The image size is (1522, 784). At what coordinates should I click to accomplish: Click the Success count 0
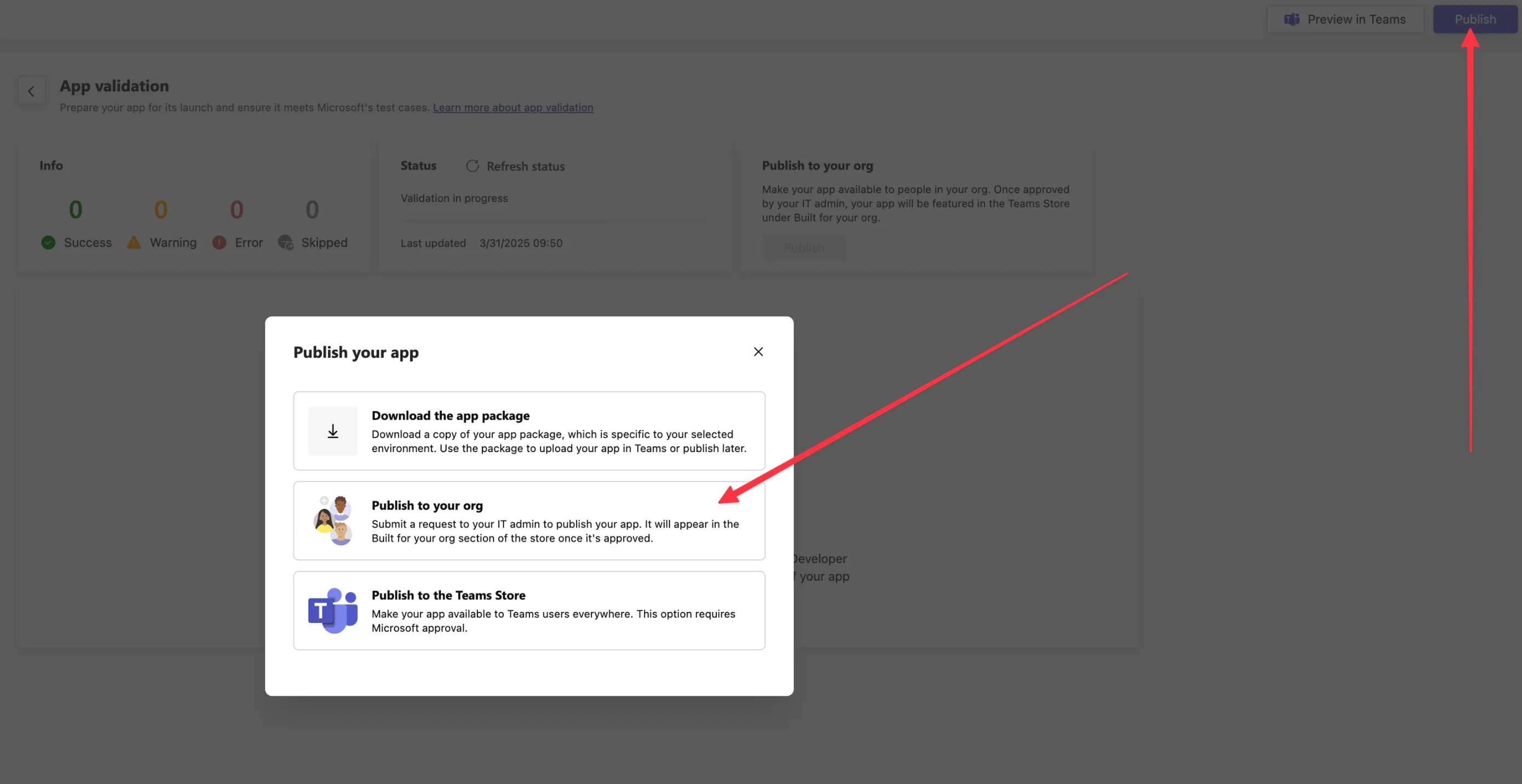click(x=76, y=210)
